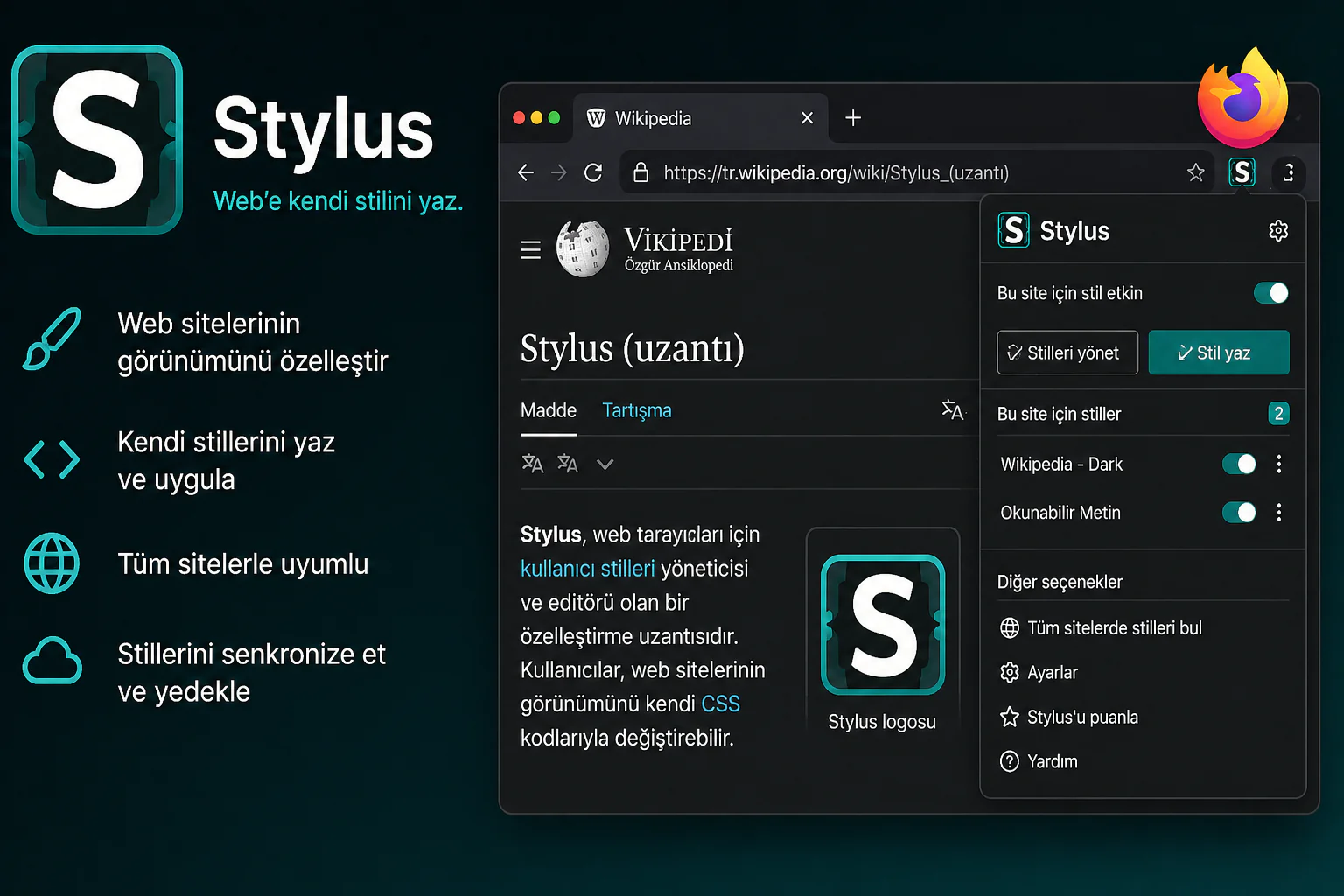
Task: Click the Stil yaz button
Action: (x=1219, y=353)
